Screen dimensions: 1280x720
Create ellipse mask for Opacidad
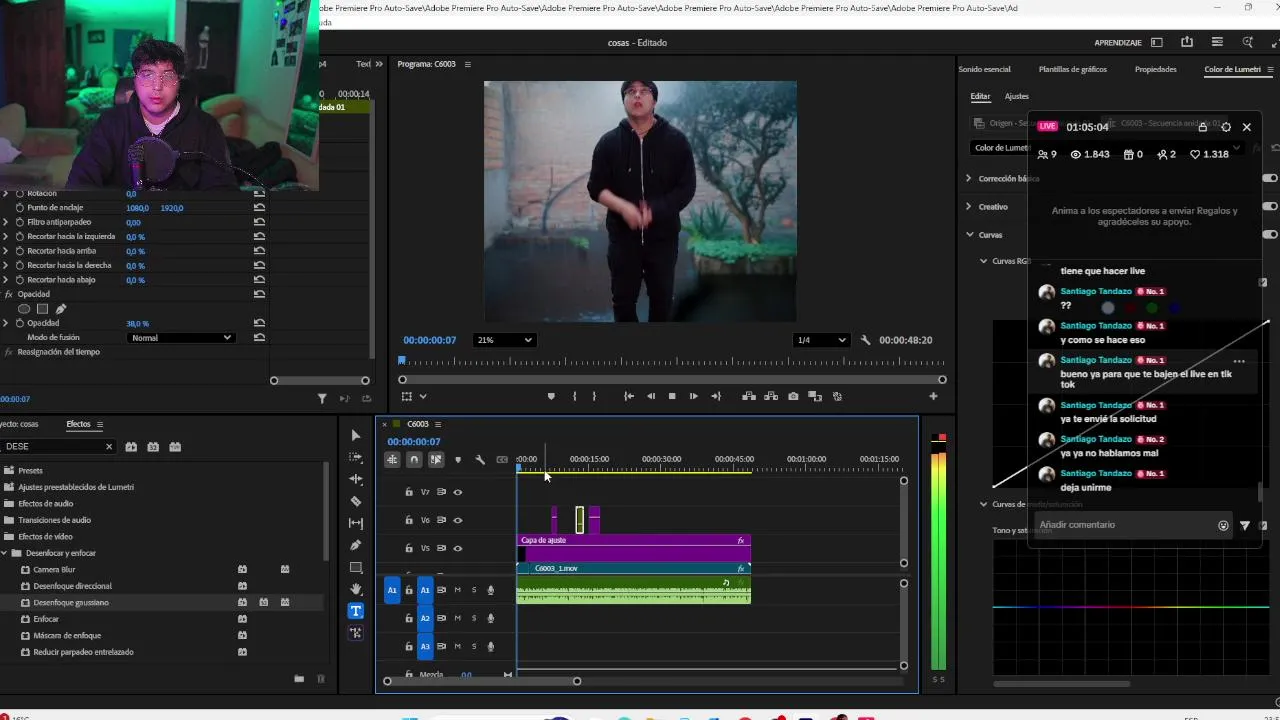click(x=24, y=309)
